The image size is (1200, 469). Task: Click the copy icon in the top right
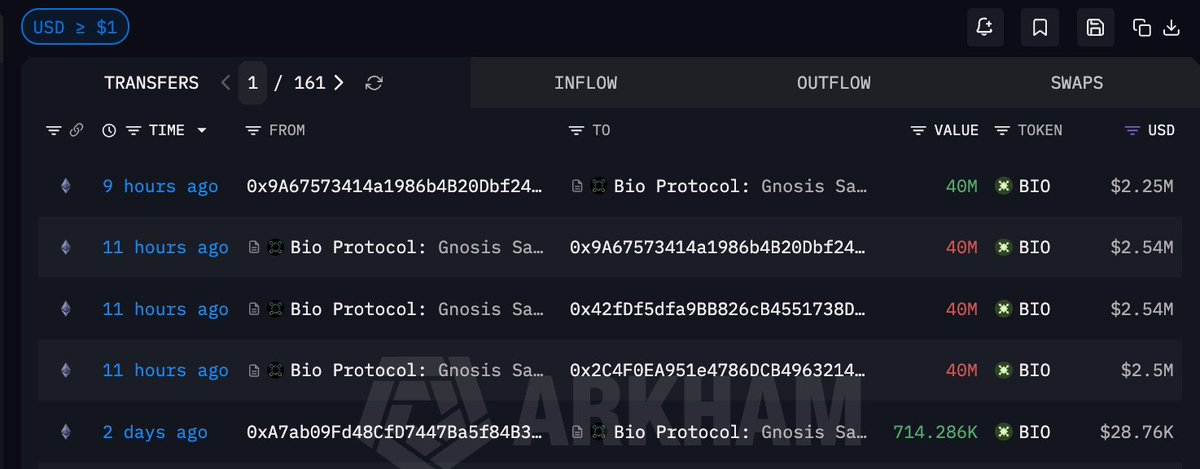(1142, 27)
